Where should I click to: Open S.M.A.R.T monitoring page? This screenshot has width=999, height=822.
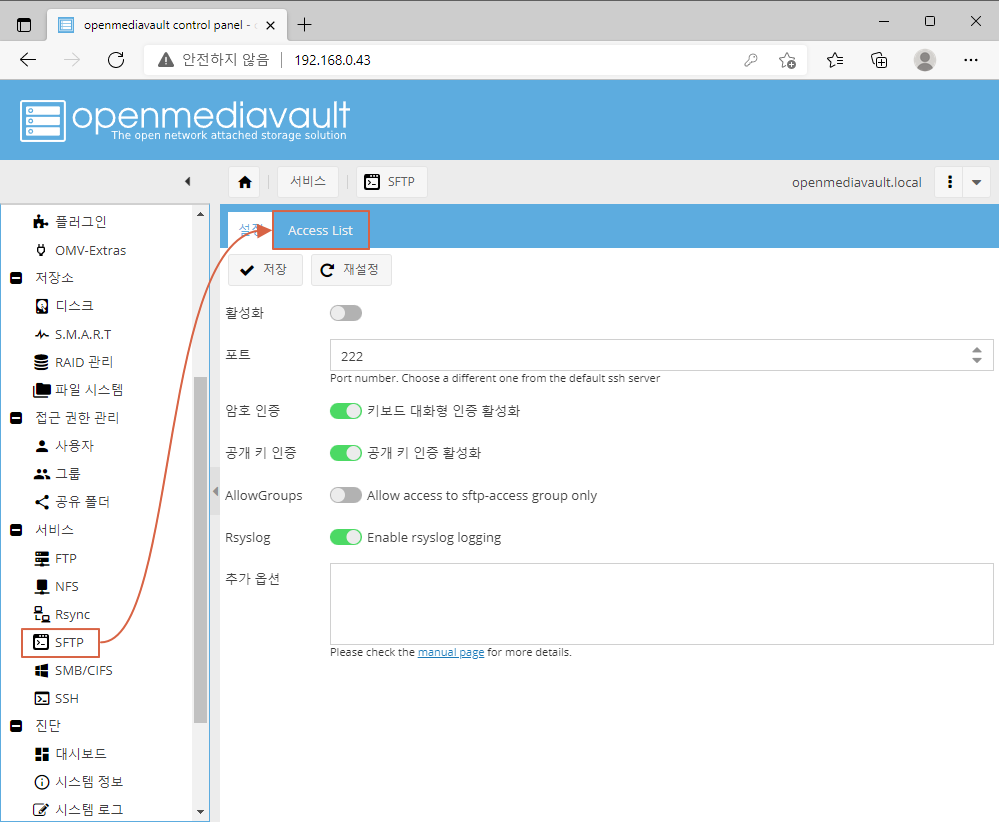pyautogui.click(x=73, y=335)
